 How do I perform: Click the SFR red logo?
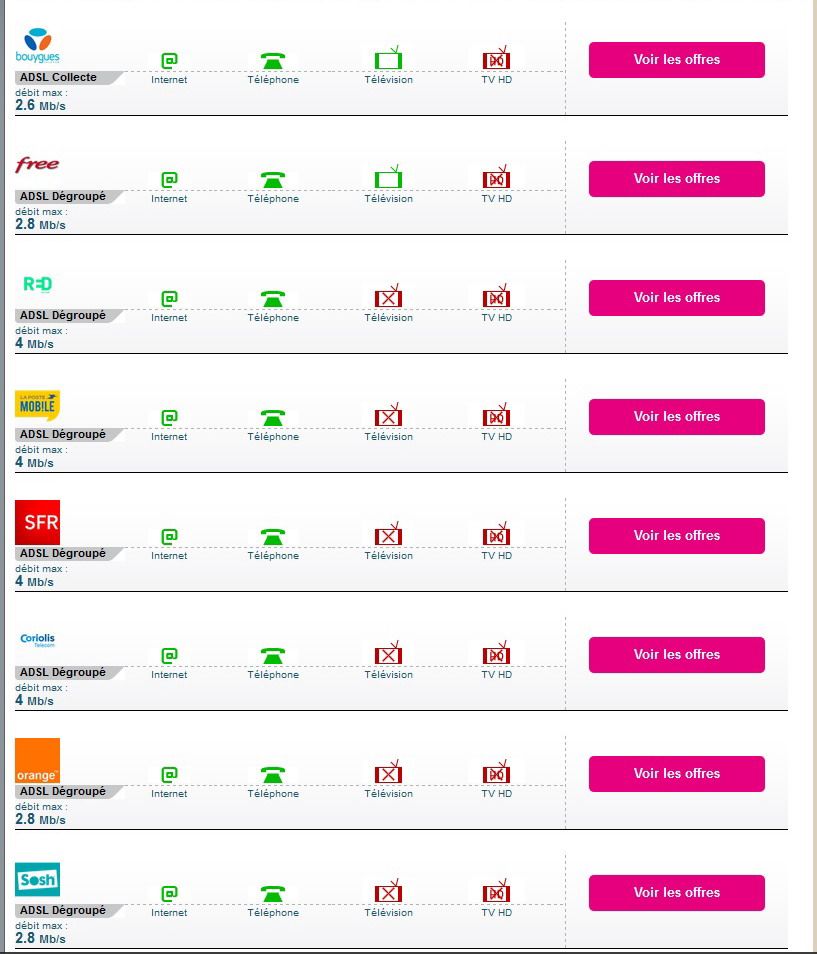(x=38, y=522)
